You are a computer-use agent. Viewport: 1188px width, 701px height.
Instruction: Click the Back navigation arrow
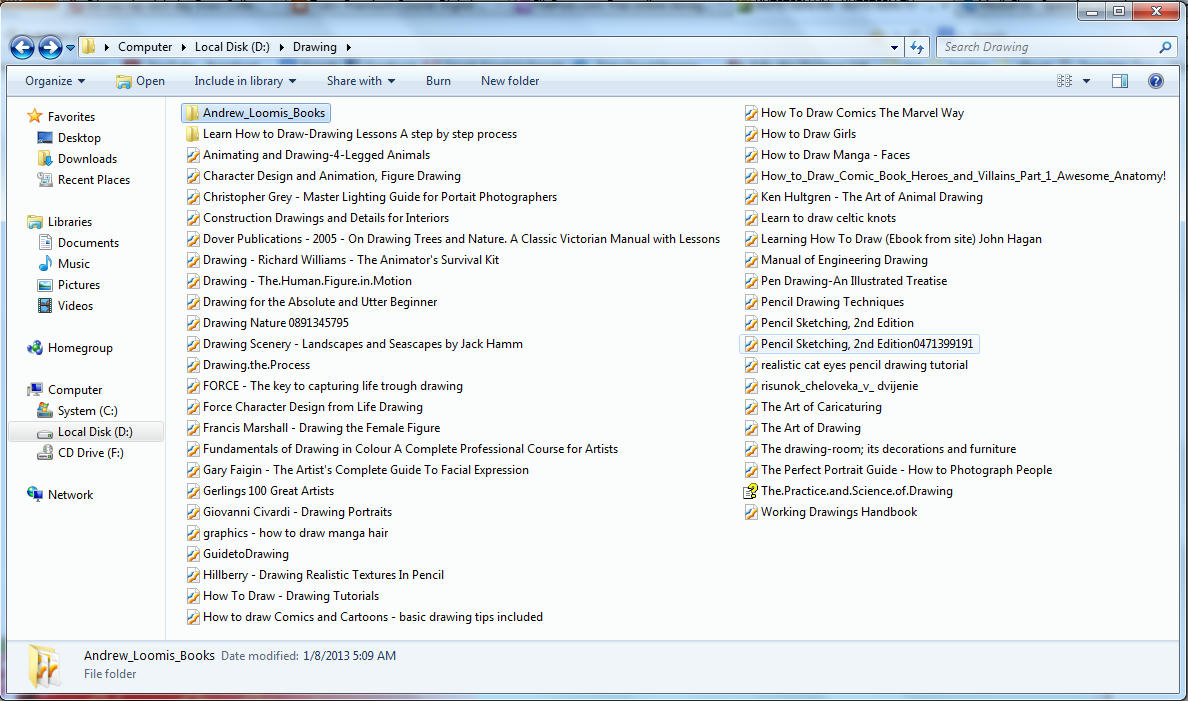(22, 48)
